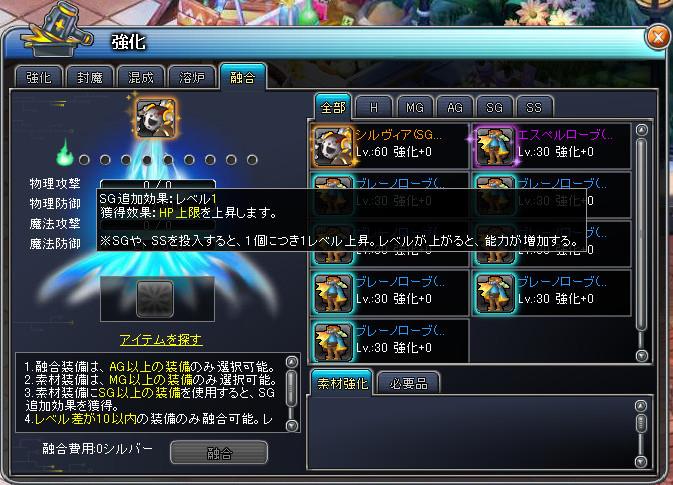Select the シルヴィア SG item icon in list
Viewport: 673px width, 485px height.
[x=333, y=146]
